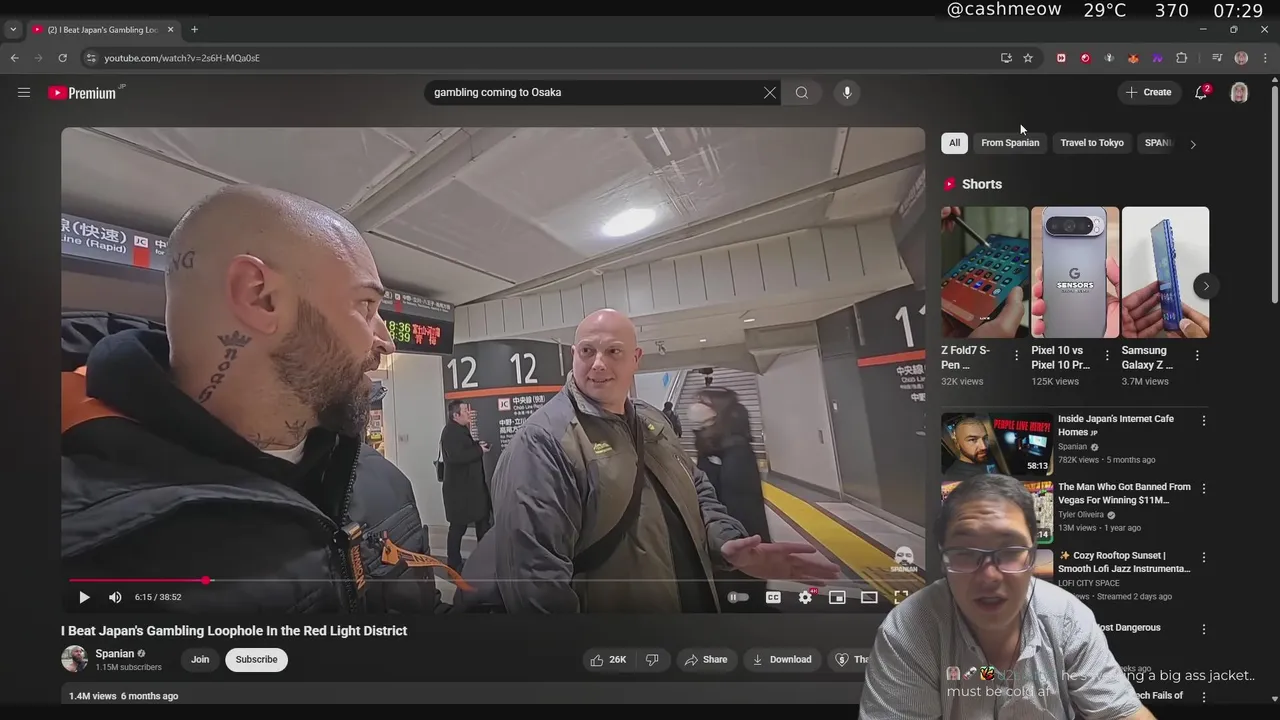Open the YouTube guide hamburger menu
This screenshot has height=720, width=1280.
pyautogui.click(x=24, y=92)
